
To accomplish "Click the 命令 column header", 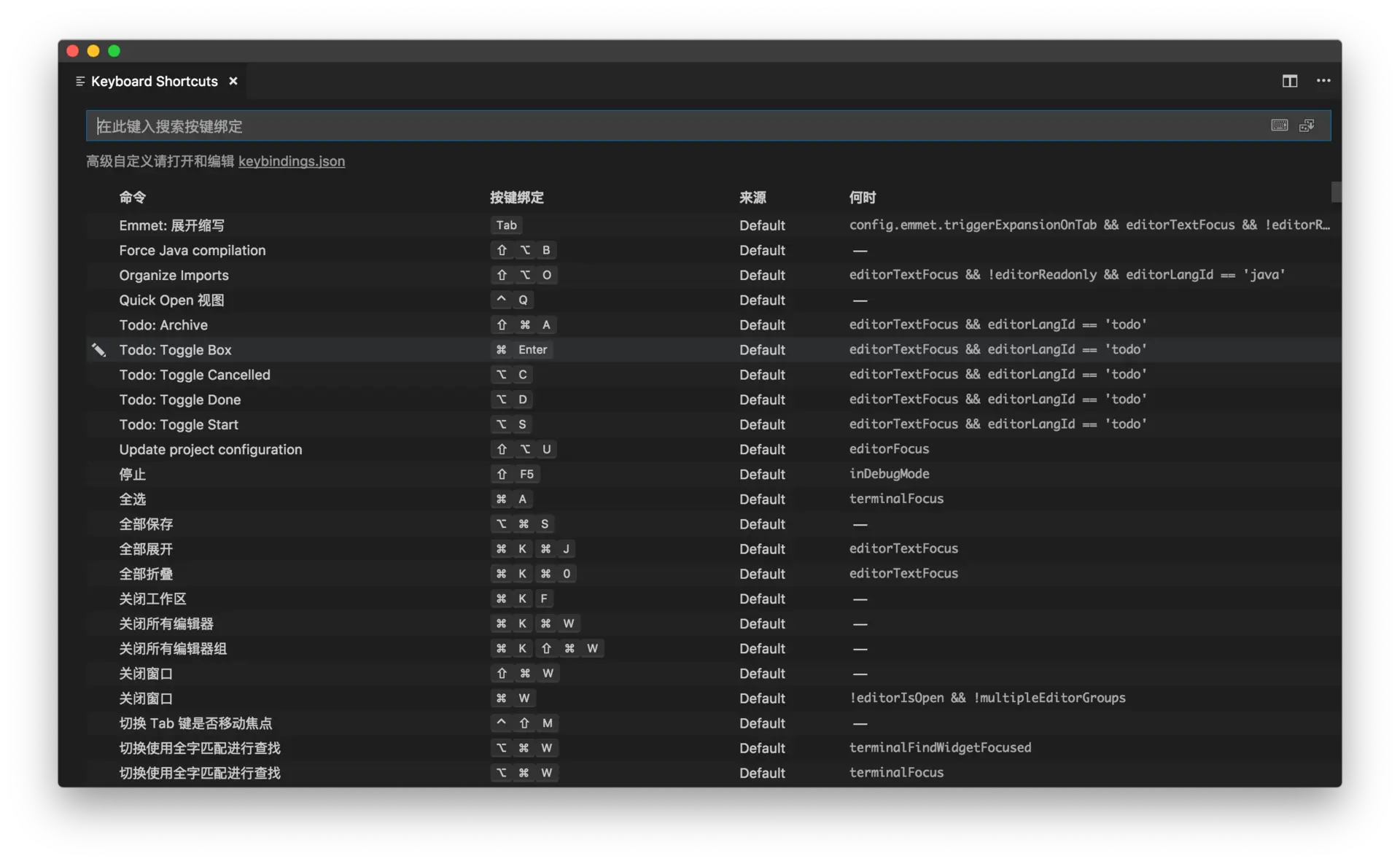I will 132,198.
